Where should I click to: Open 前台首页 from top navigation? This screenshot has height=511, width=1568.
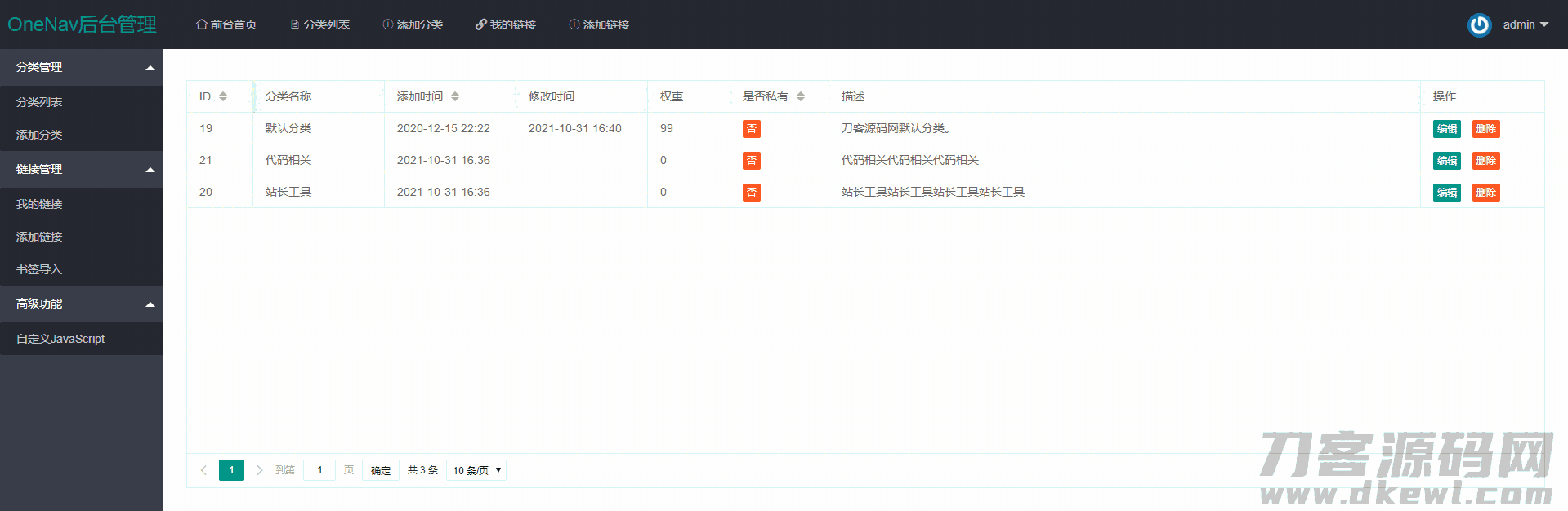click(x=226, y=24)
